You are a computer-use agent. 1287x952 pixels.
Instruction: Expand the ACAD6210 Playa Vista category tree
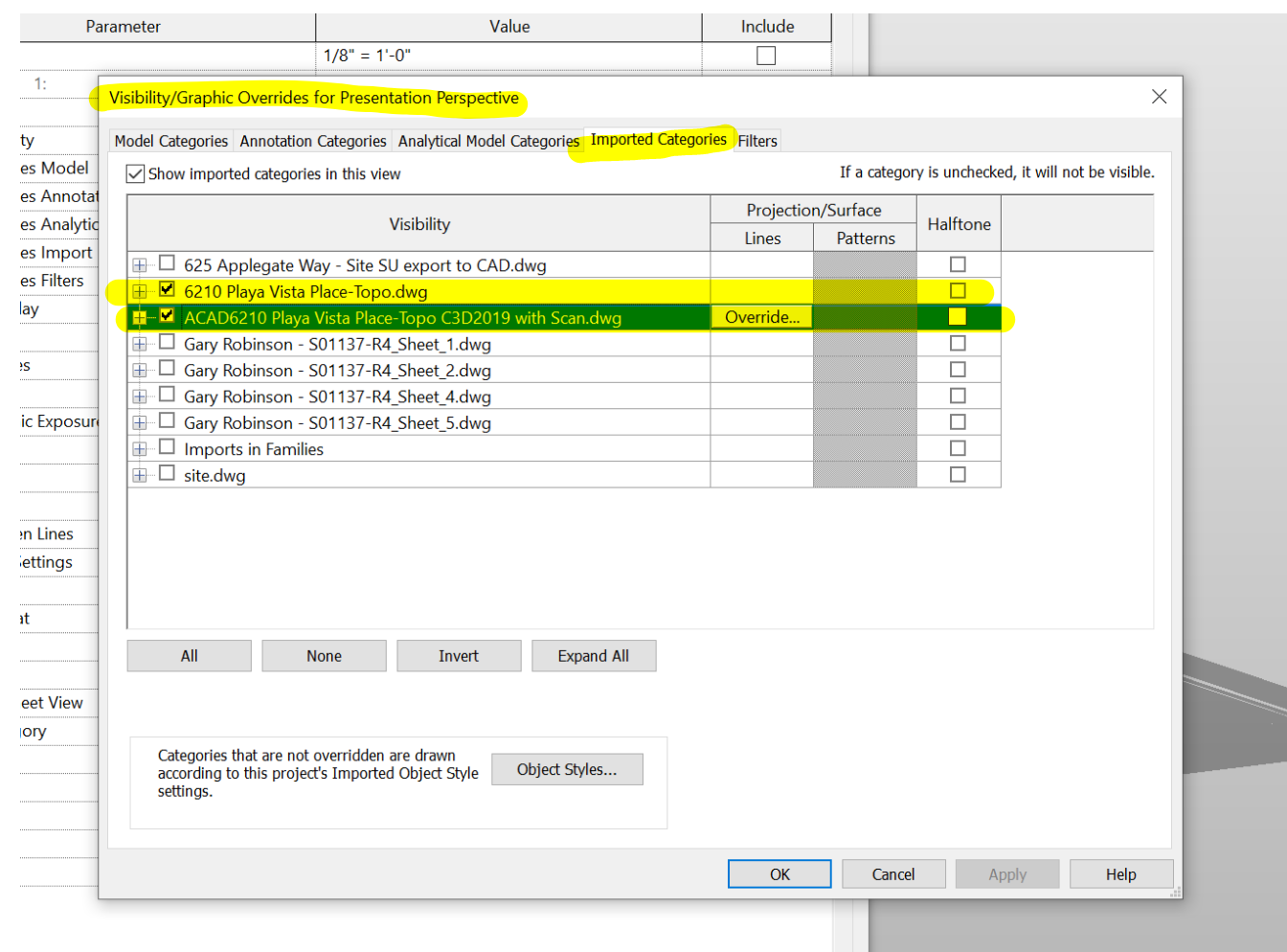(139, 317)
